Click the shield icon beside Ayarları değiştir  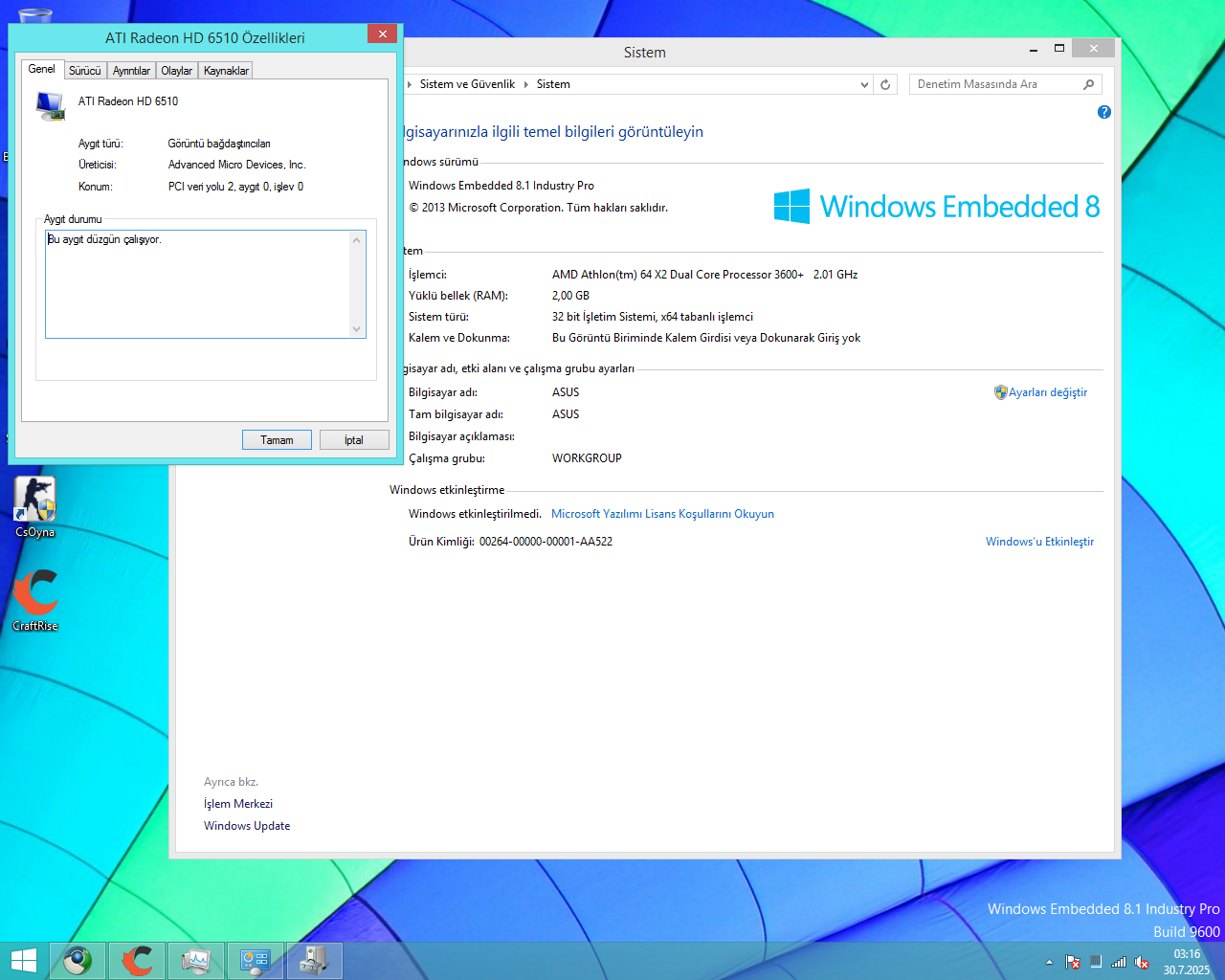1001,392
